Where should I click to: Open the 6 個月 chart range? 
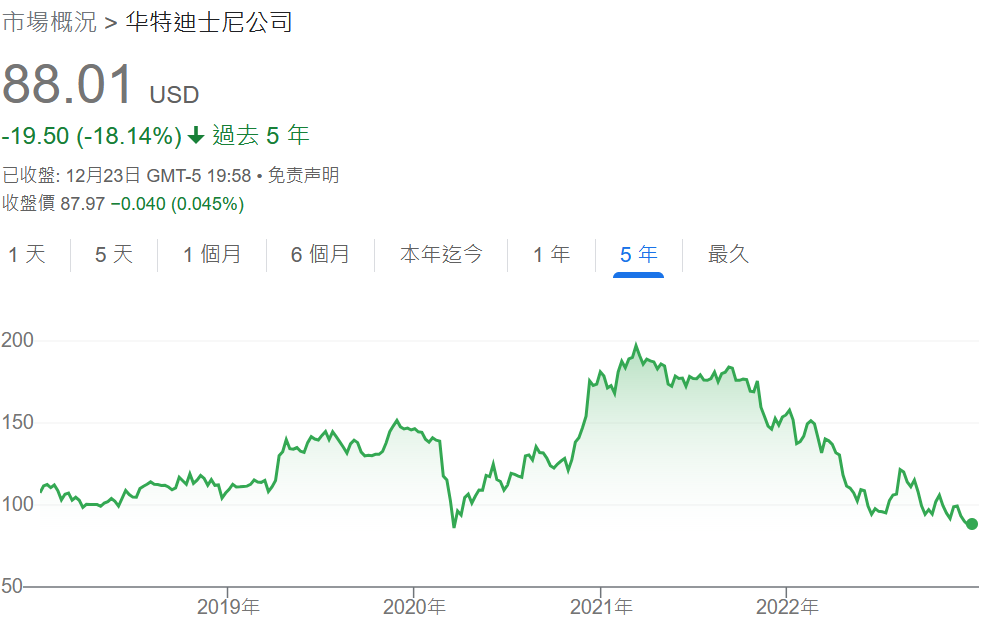pos(320,254)
